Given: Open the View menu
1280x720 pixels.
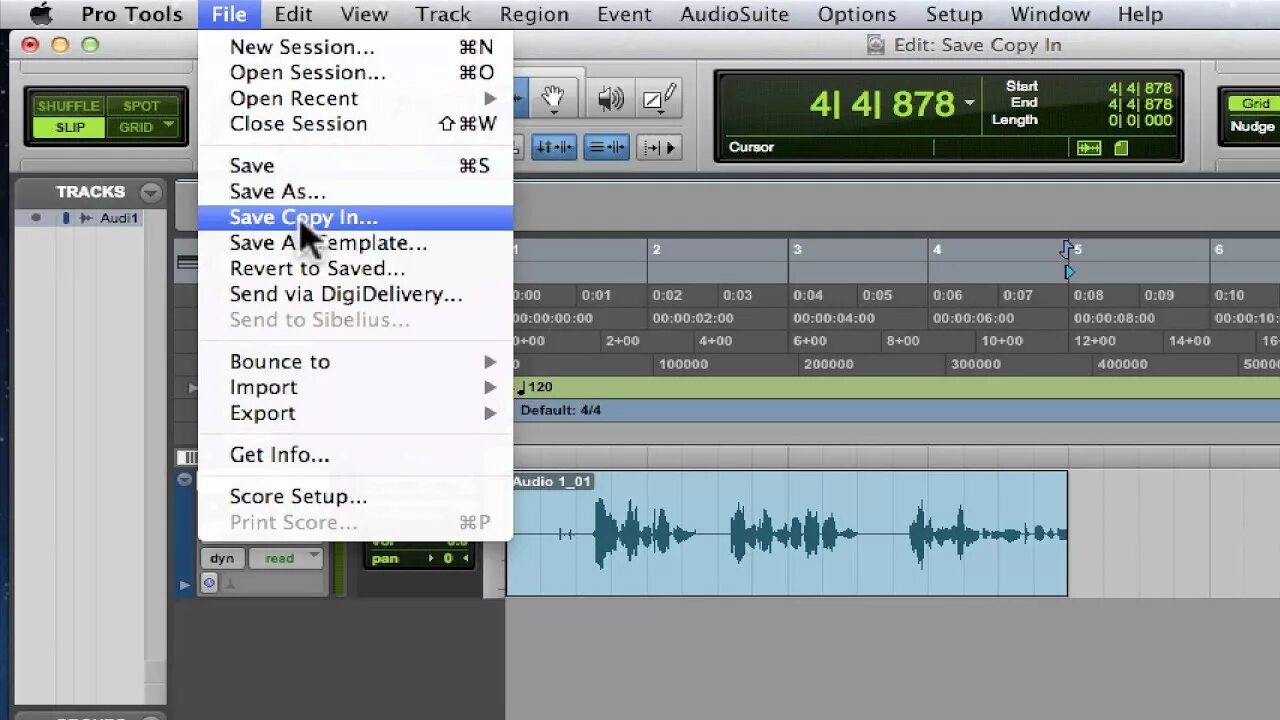Looking at the screenshot, I should pyautogui.click(x=364, y=14).
